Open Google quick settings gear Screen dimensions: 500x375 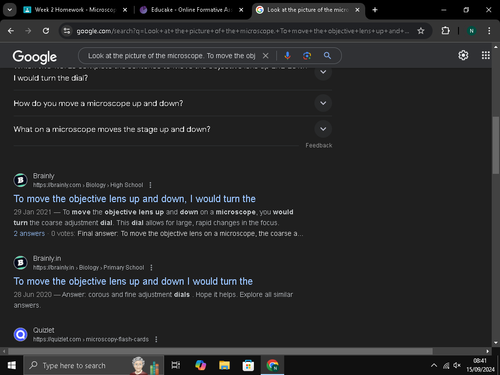(463, 55)
